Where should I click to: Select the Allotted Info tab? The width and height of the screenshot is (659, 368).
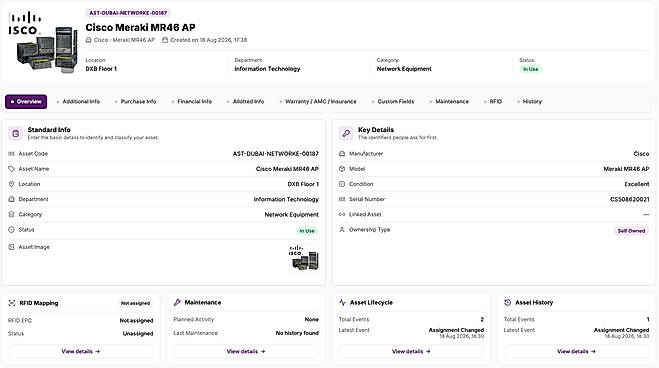click(x=246, y=102)
